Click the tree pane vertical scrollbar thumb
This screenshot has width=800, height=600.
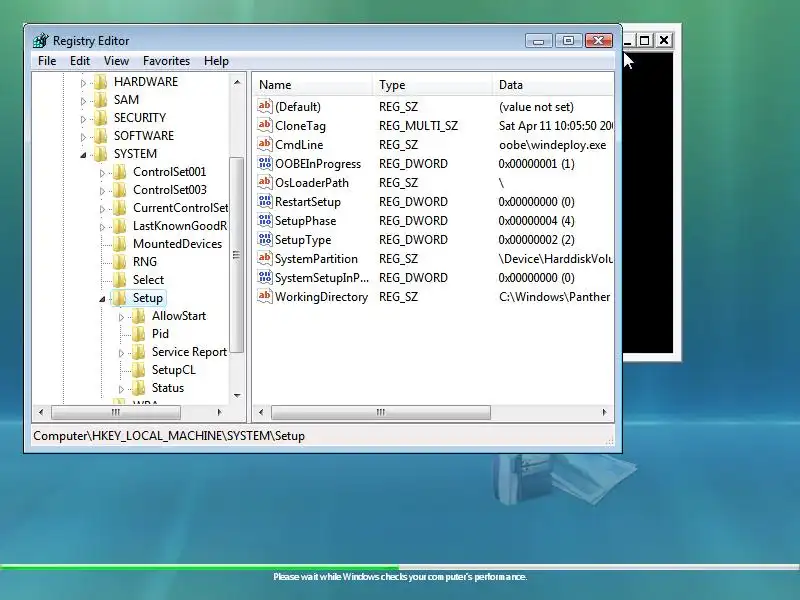[236, 255]
